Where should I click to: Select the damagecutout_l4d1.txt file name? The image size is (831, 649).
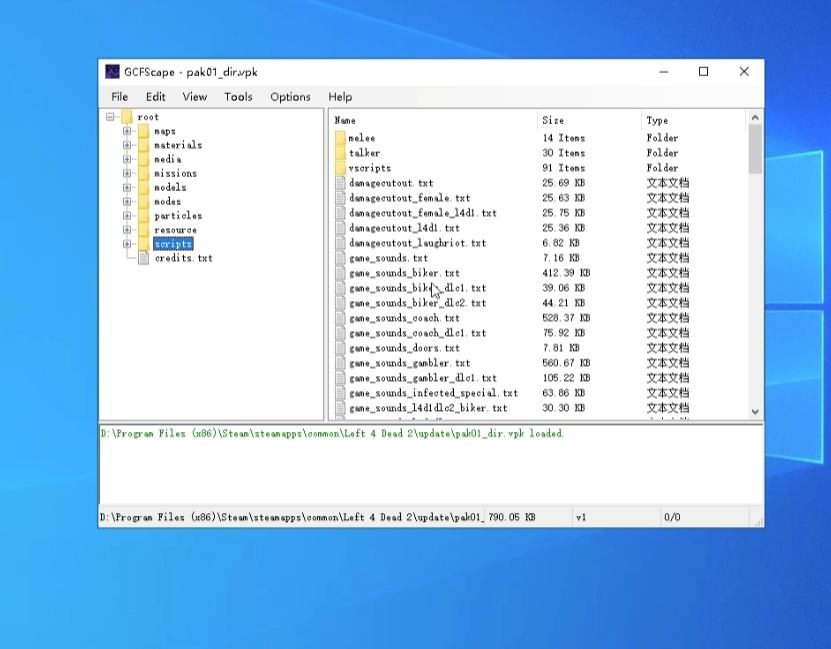pos(404,228)
